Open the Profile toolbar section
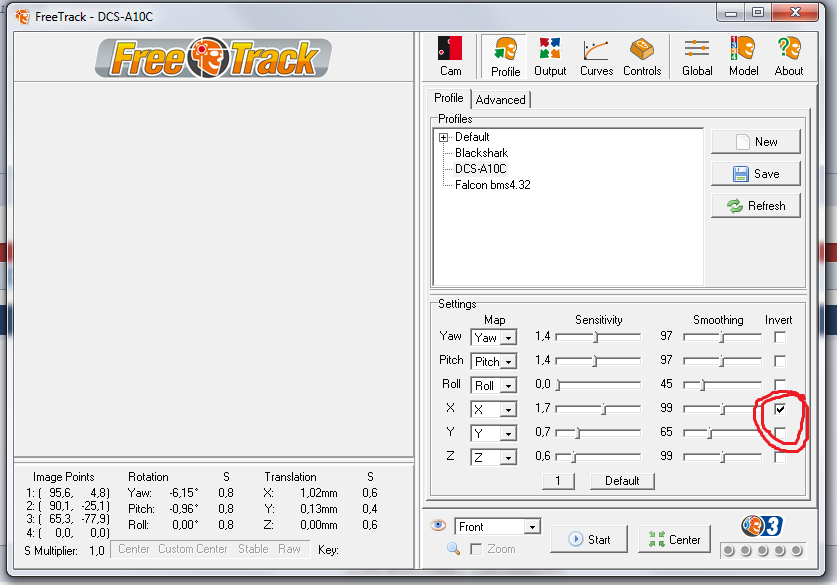Image resolution: width=837 pixels, height=585 pixels. click(505, 56)
